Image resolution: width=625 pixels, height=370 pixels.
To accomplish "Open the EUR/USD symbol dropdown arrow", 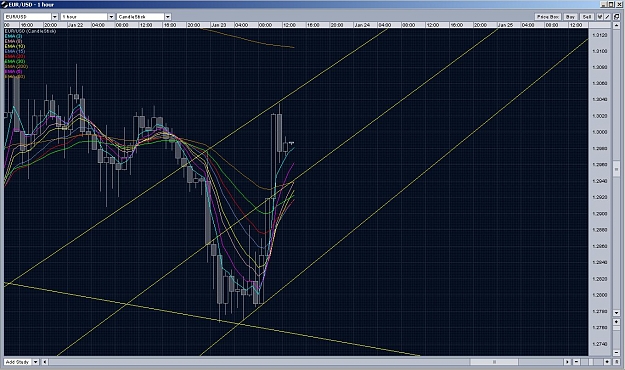I will point(55,17).
